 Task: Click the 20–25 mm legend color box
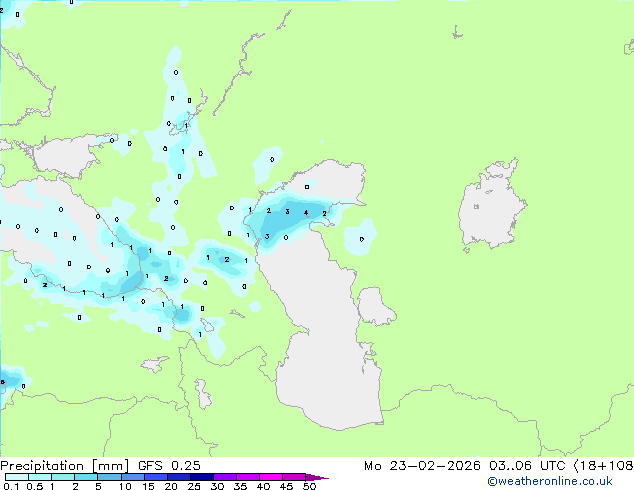click(x=178, y=477)
